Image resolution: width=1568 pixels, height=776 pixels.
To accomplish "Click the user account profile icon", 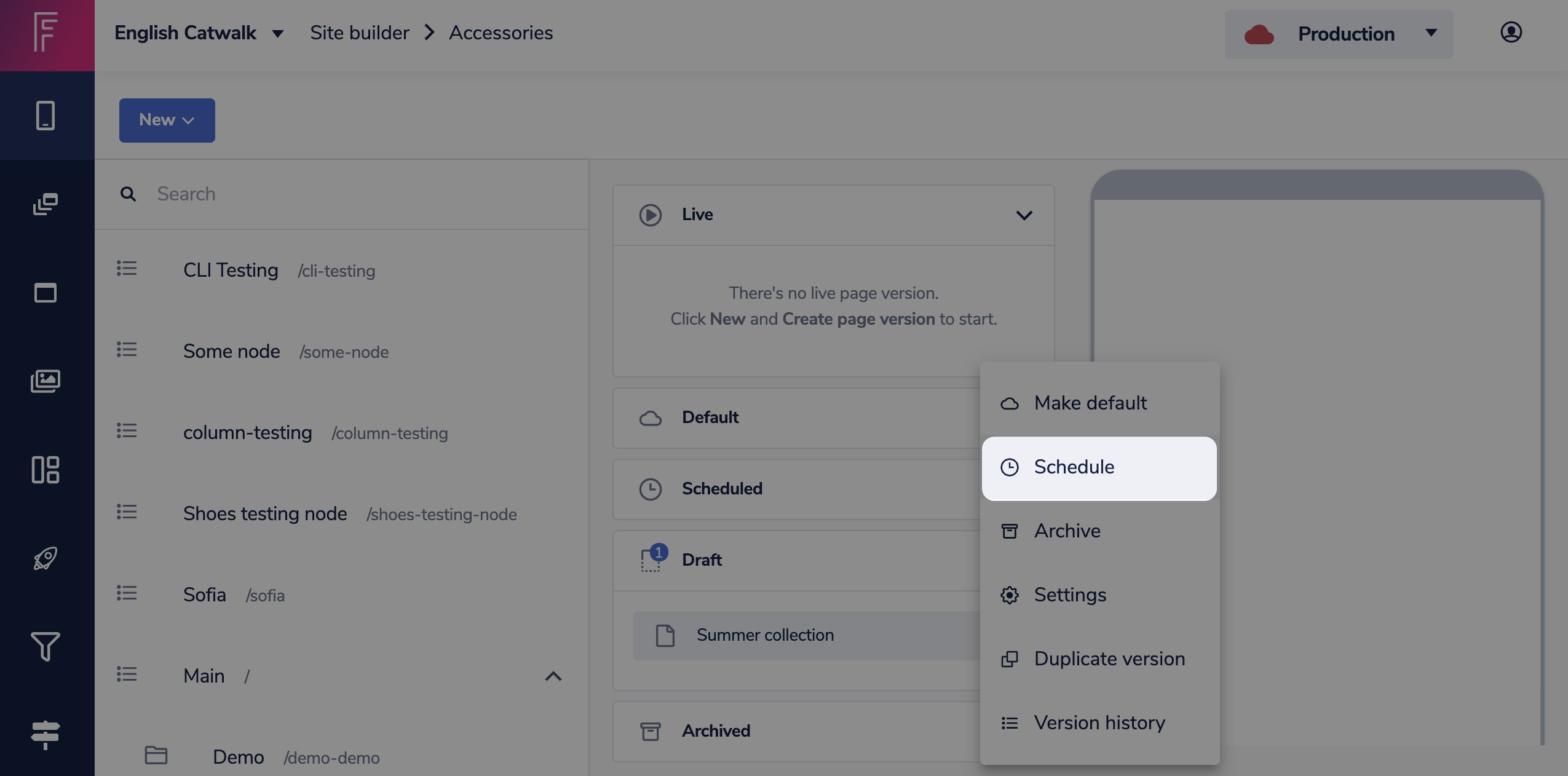I will coord(1511,33).
